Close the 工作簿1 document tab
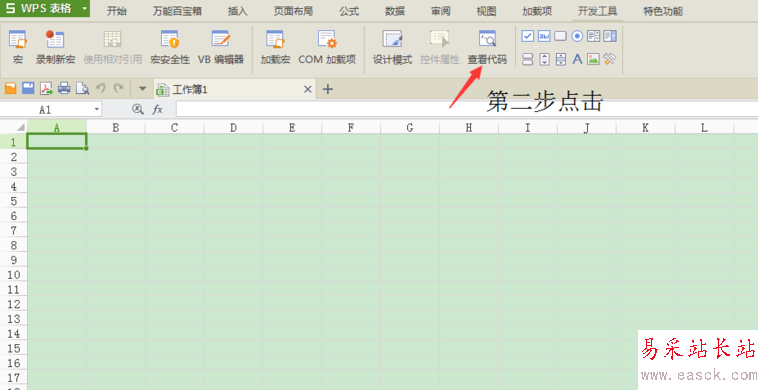This screenshot has width=758, height=390. click(x=307, y=89)
